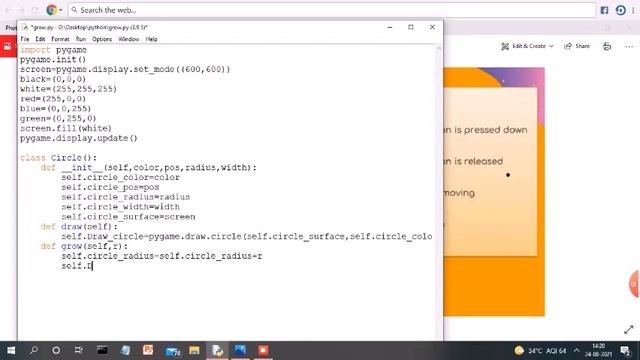The height and width of the screenshot is (360, 640).
Task: Click the weather 34°C AQI 64 widget
Action: coord(541,351)
